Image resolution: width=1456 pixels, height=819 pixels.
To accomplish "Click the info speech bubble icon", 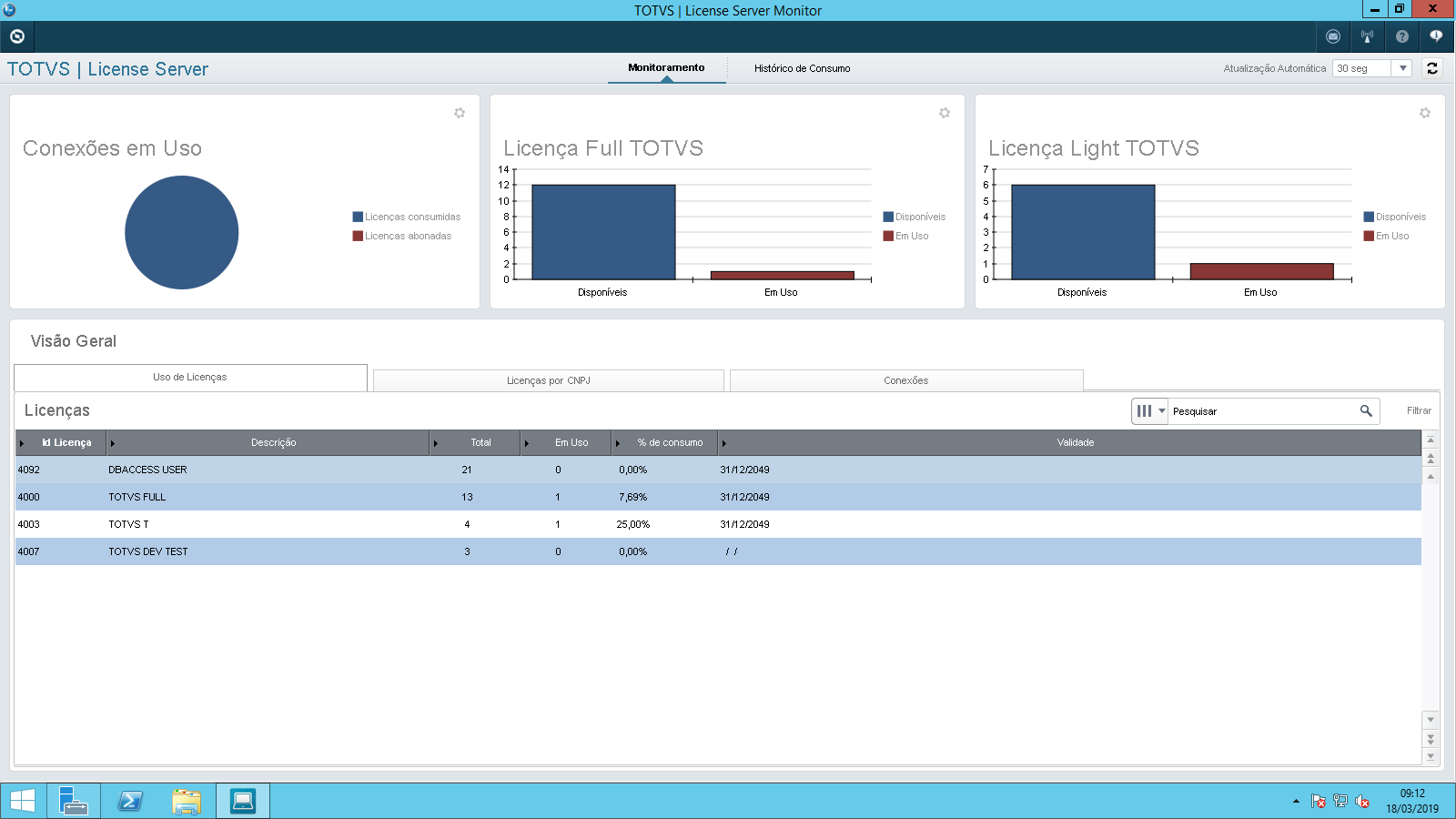I will point(1436,36).
